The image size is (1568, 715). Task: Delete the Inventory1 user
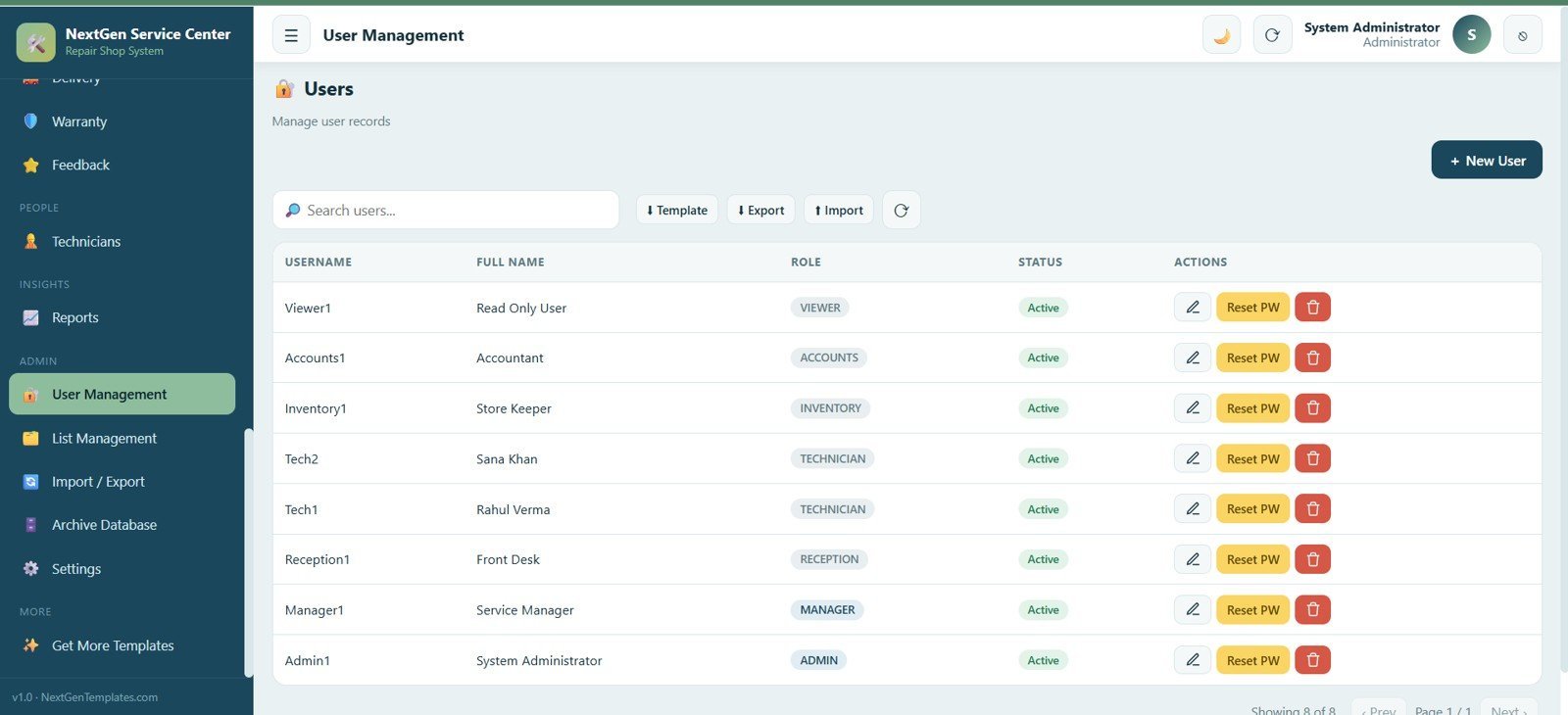coord(1312,408)
